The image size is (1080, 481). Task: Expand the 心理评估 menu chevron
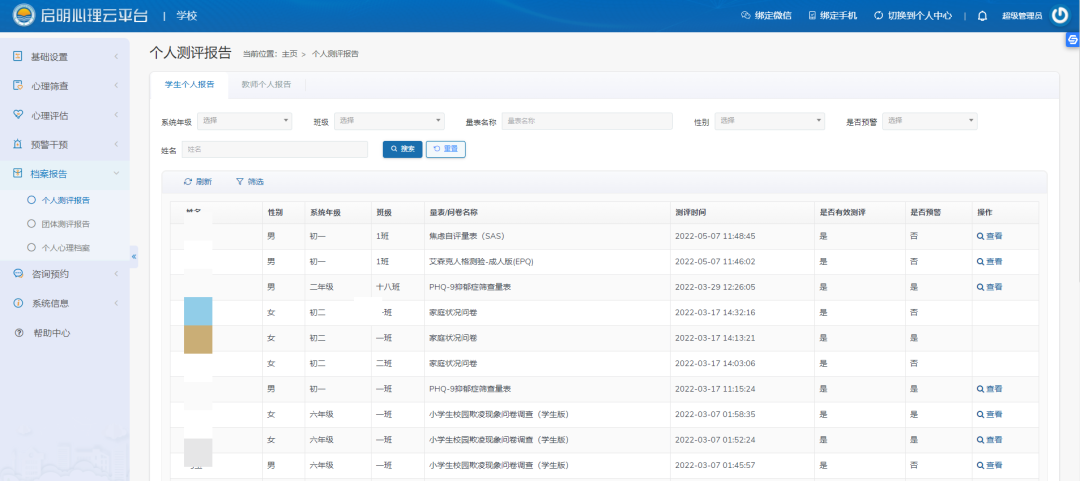point(116,115)
